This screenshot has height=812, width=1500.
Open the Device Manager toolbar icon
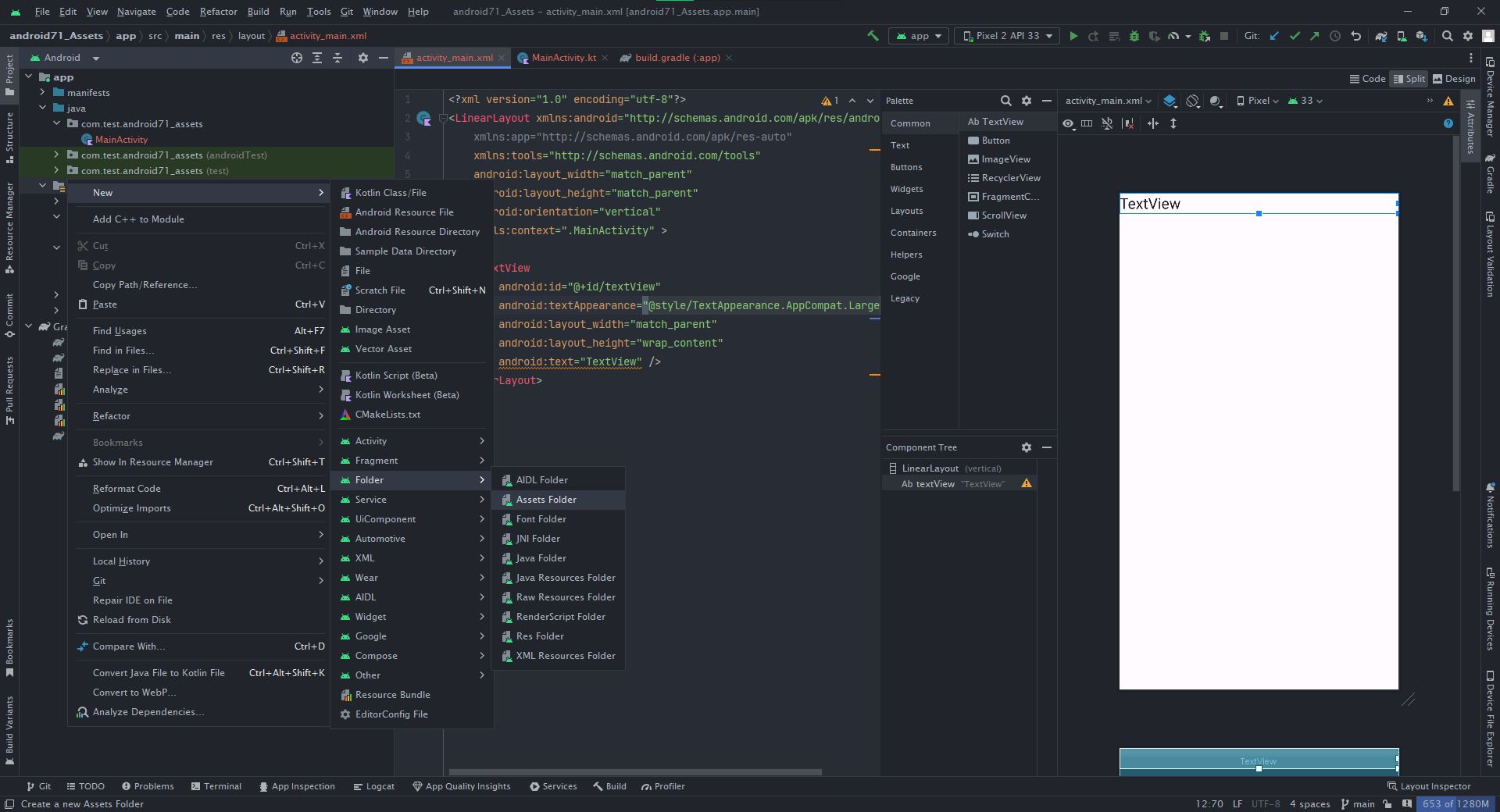click(x=1402, y=36)
